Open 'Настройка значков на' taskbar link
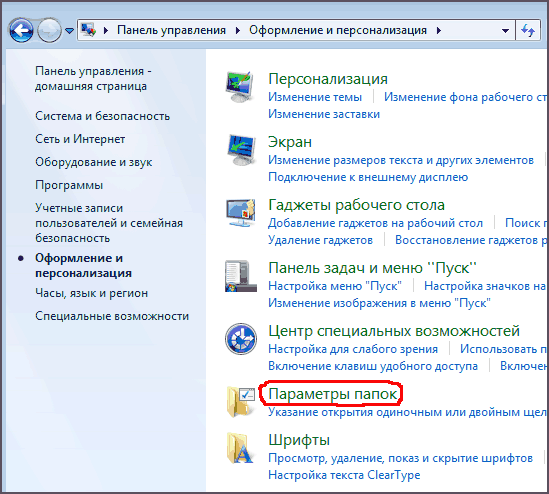Image resolution: width=549 pixels, height=494 pixels. pos(485,286)
